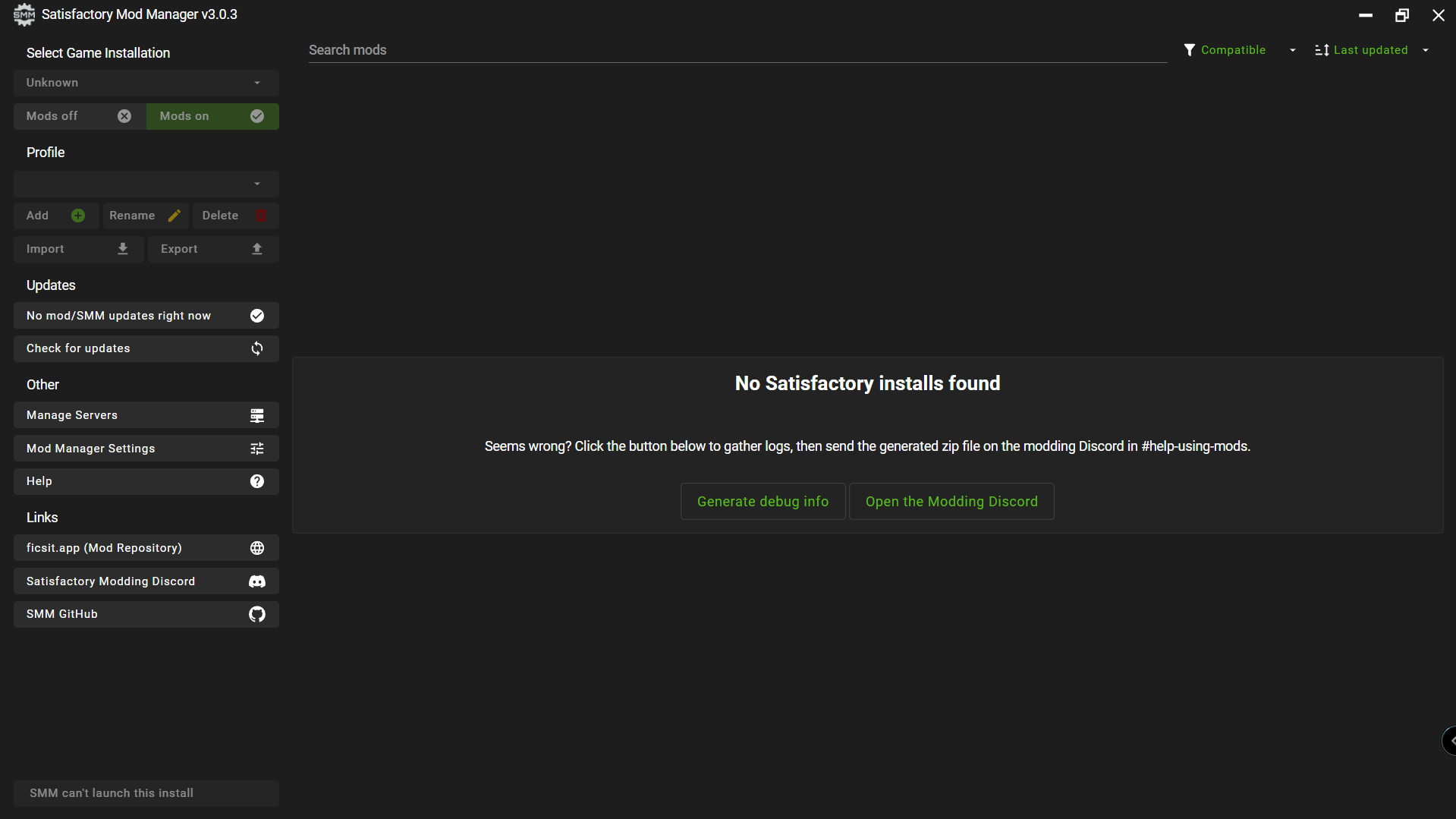Open ficsit.app Mod Repository link
Viewport: 1456px width, 819px height.
(x=146, y=548)
